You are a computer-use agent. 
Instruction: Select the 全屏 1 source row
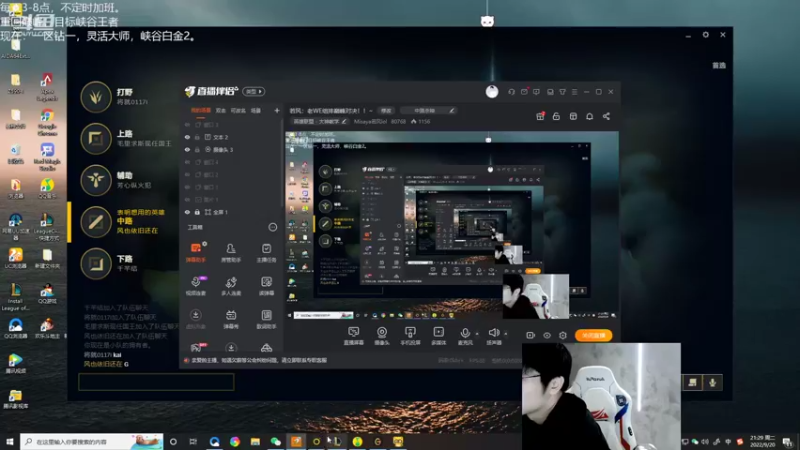pos(232,212)
